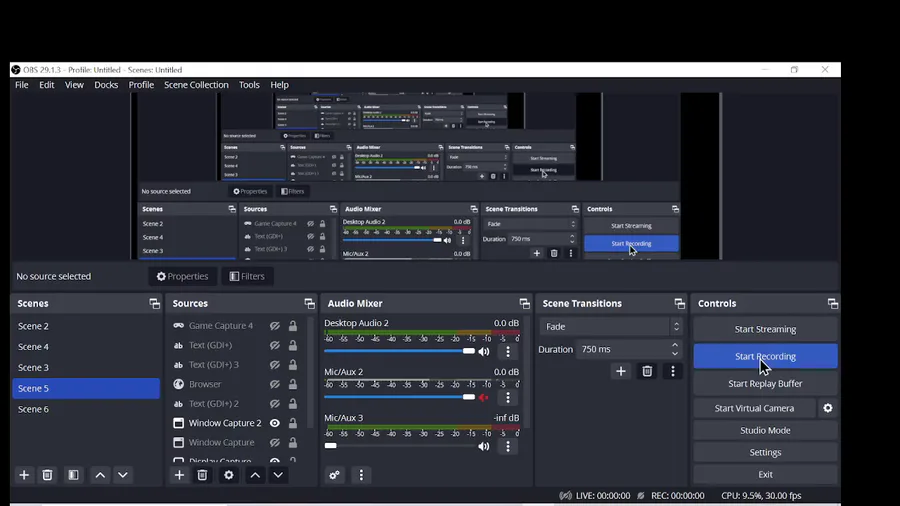Delete selected source with trash icon

click(x=202, y=475)
